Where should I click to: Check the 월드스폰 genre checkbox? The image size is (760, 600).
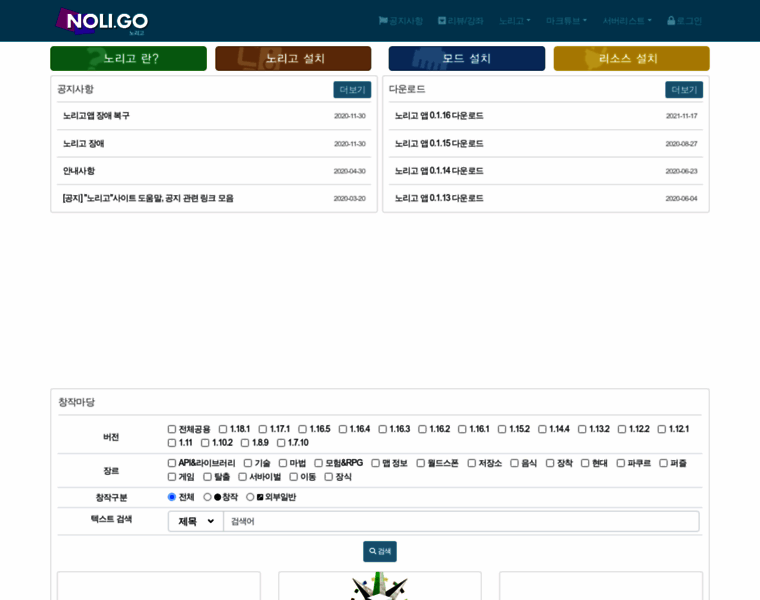click(x=421, y=463)
